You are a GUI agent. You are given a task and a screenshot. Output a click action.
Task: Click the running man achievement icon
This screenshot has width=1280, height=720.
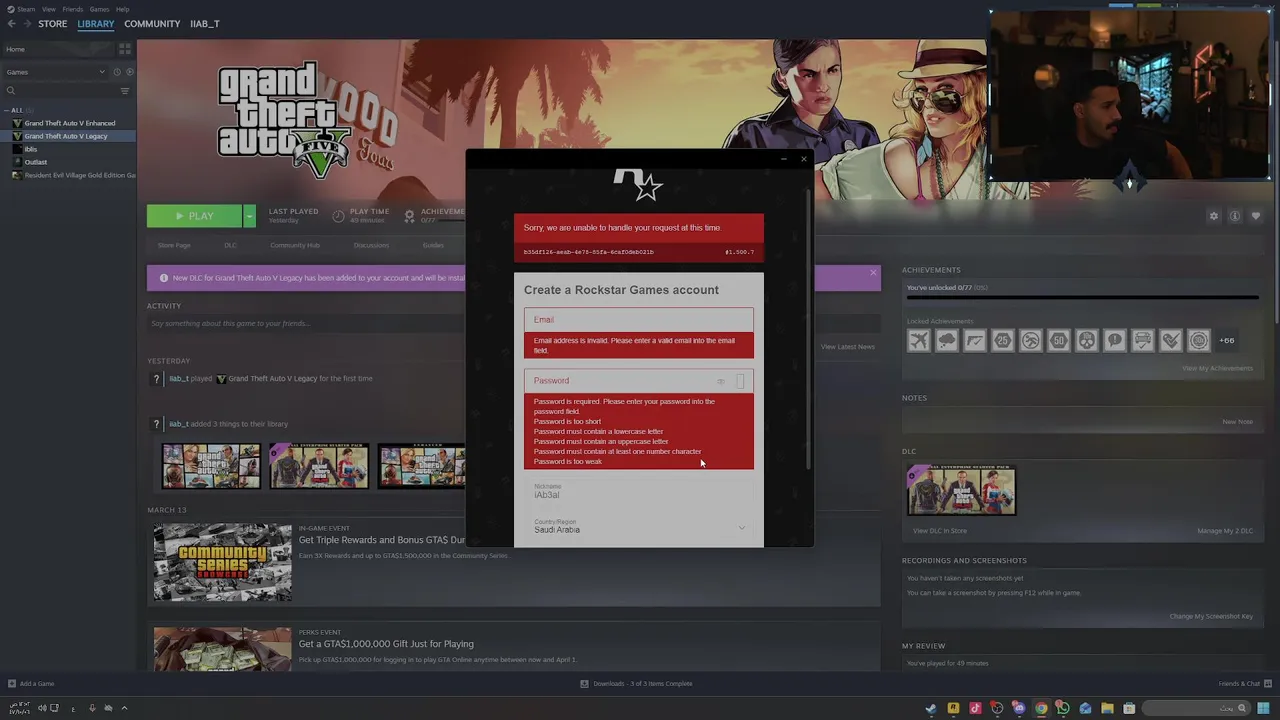click(1031, 340)
